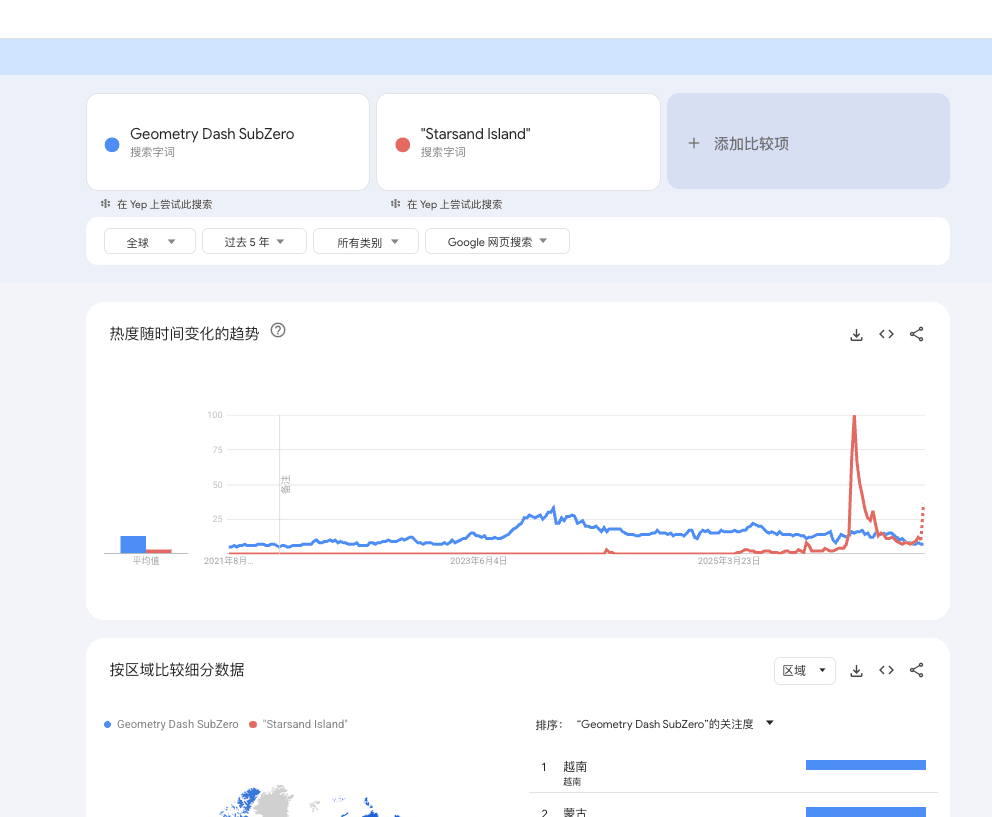
Task: Click the 按区域比较细分数据 heading
Action: pos(177,670)
